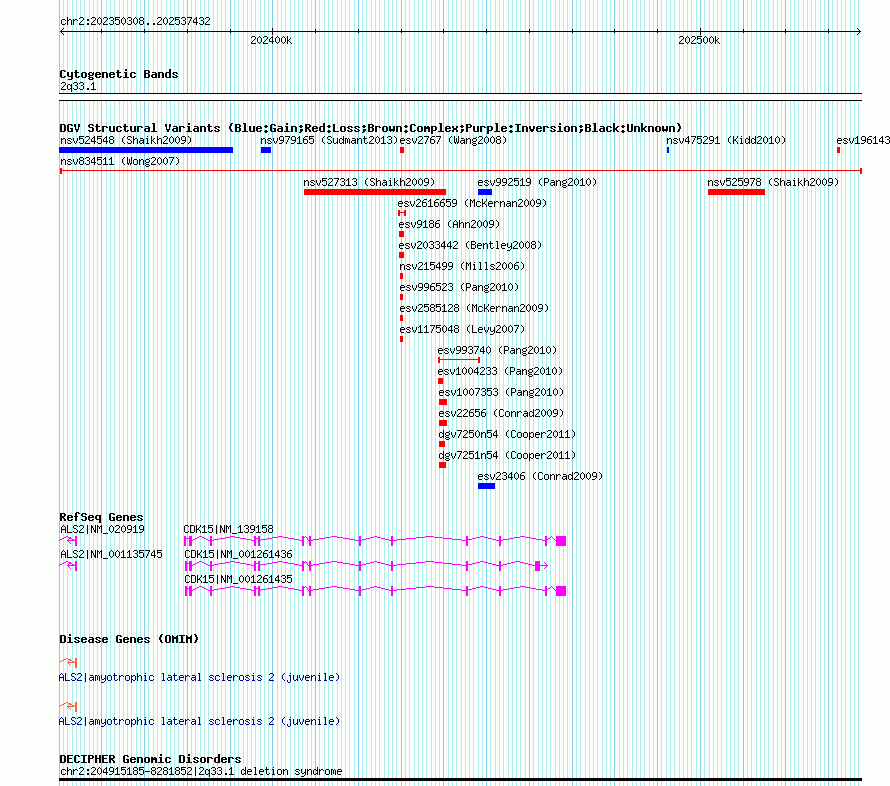Viewport: 890px width, 786px height.
Task: Click the Cytogenetic Bands track title
Action: click(x=119, y=74)
